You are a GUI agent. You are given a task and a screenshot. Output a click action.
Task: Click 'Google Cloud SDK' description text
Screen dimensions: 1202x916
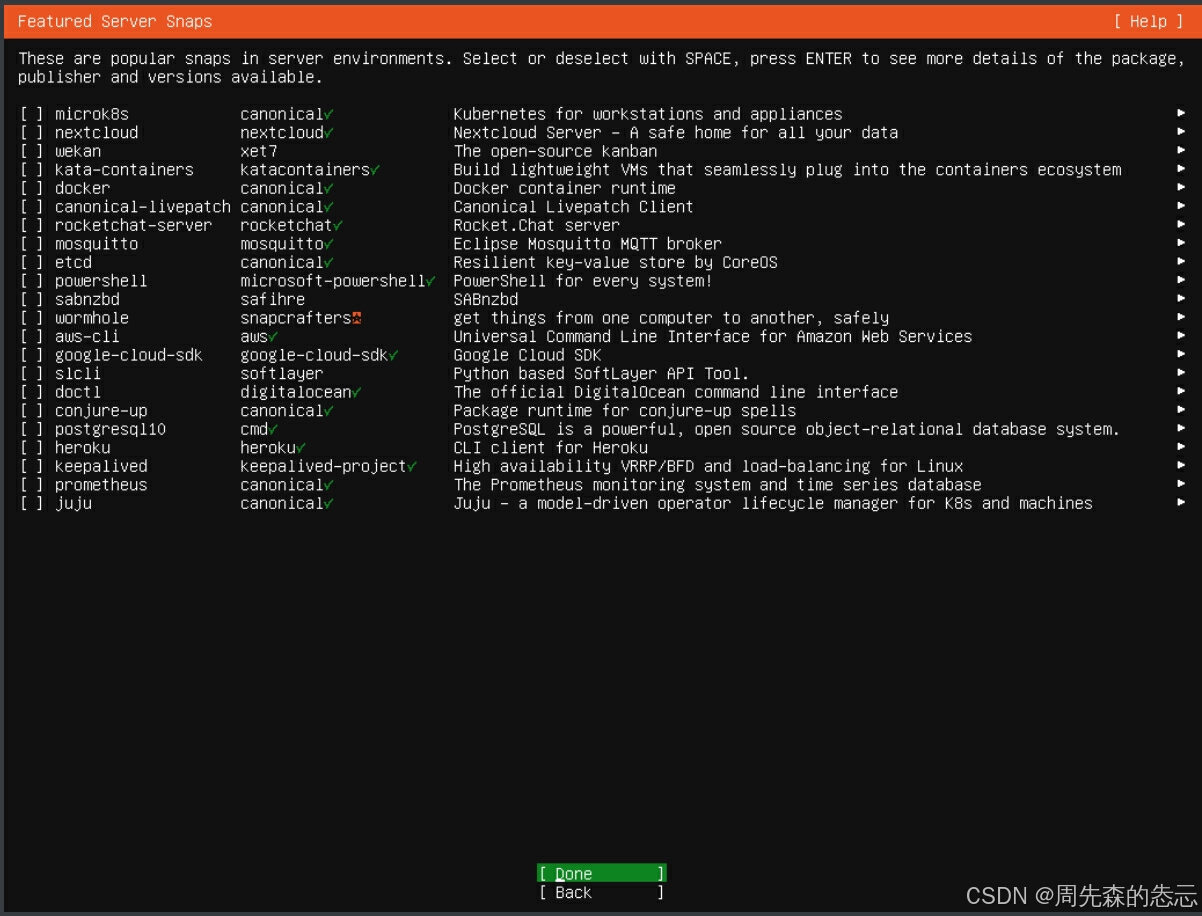(x=527, y=355)
